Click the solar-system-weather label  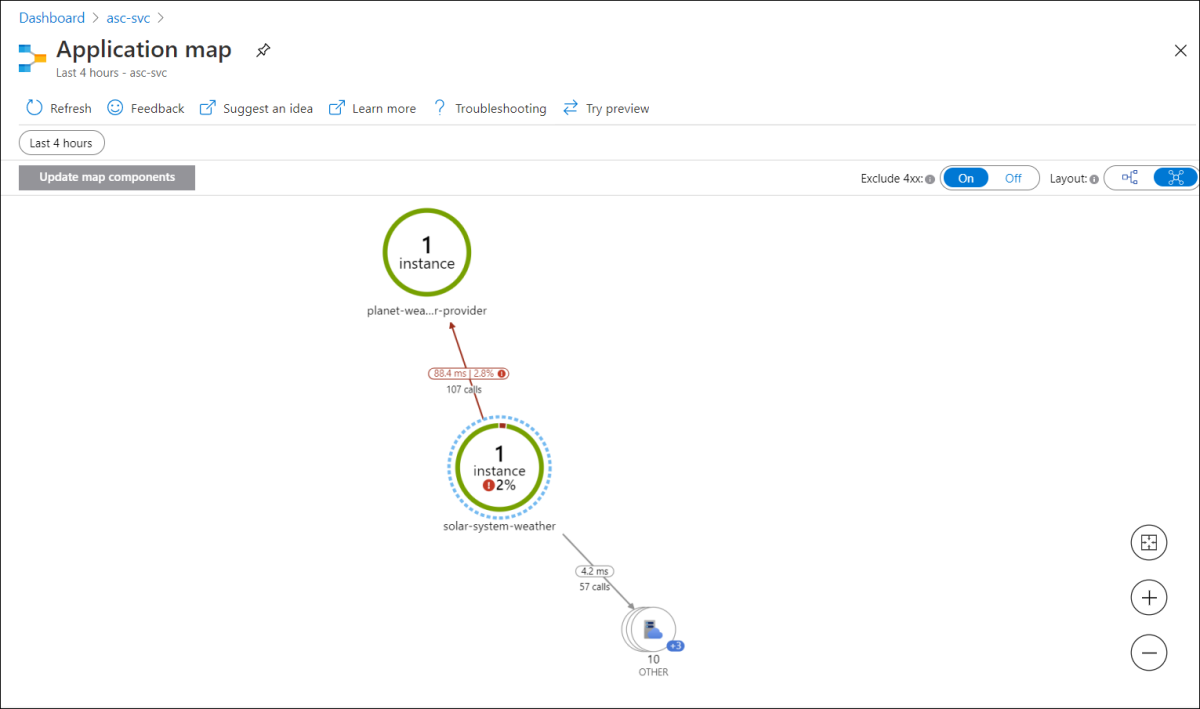(499, 526)
